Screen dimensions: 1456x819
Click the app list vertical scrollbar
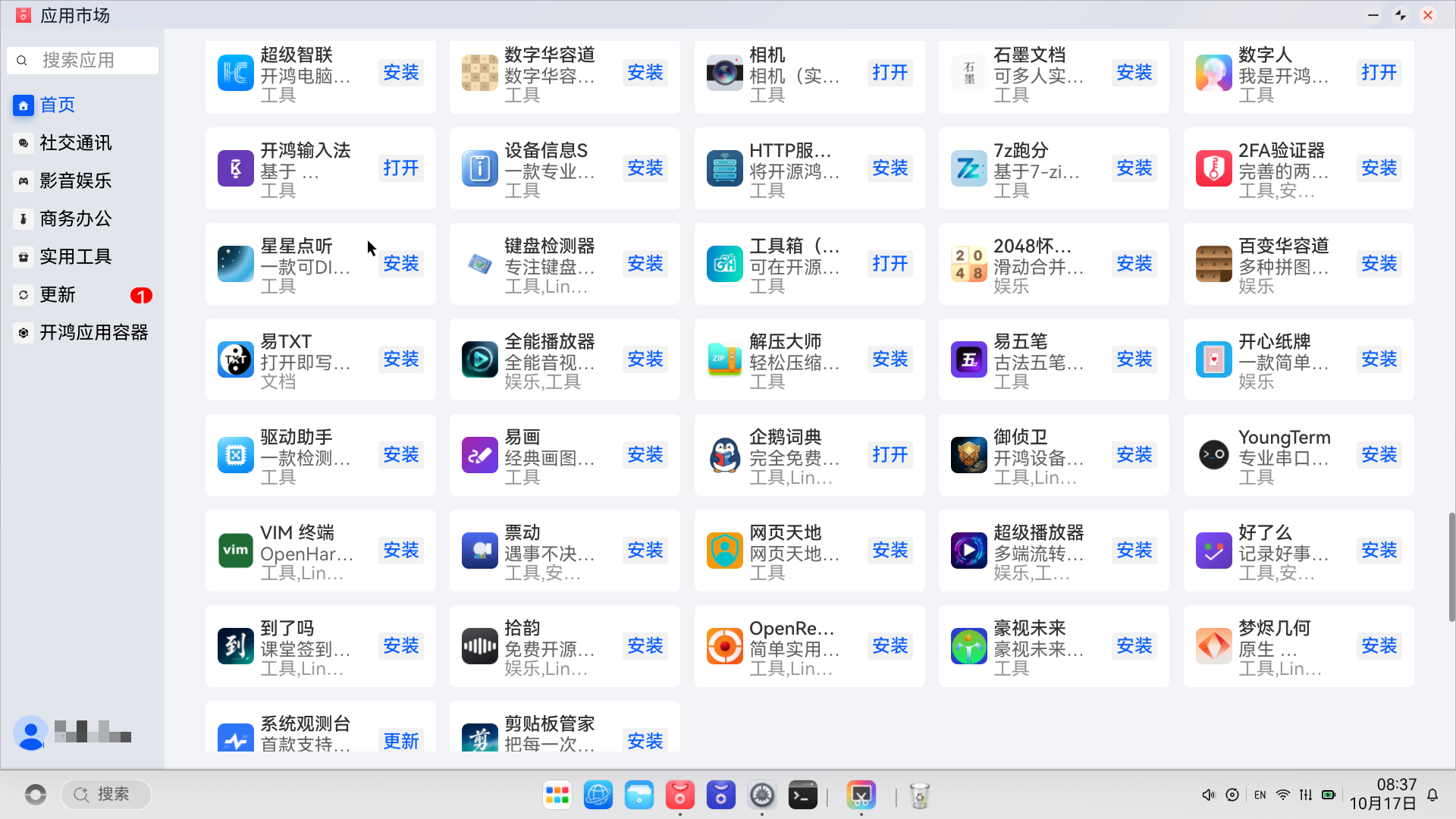pos(1451,566)
